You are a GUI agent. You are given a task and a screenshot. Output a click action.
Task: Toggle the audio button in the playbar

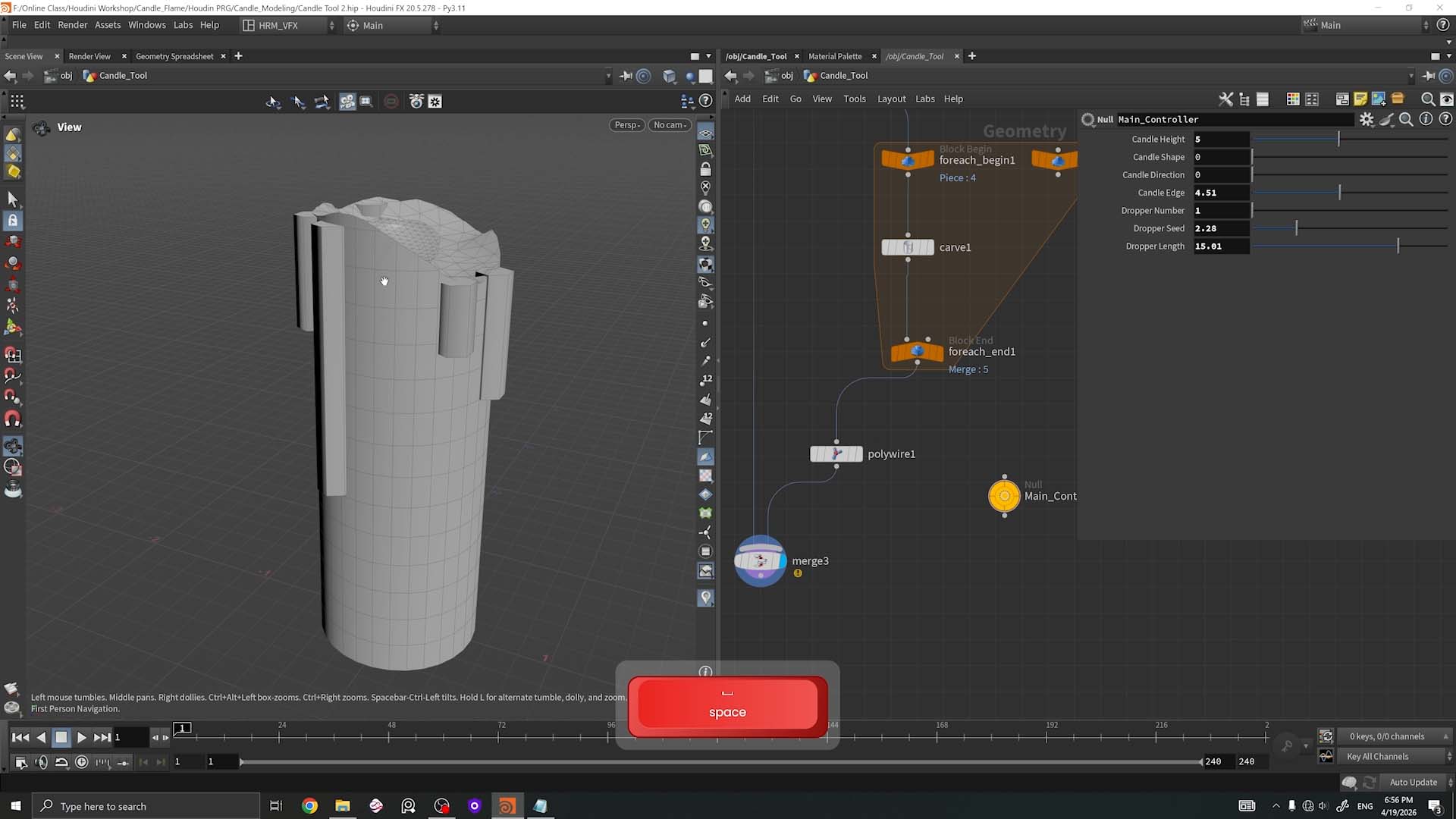pos(42,762)
